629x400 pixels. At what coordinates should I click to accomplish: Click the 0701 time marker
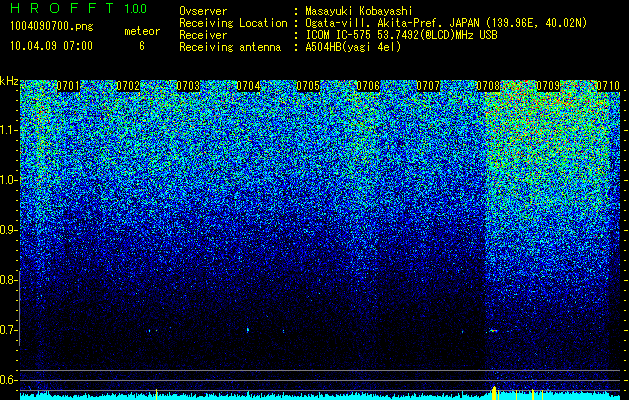click(68, 86)
